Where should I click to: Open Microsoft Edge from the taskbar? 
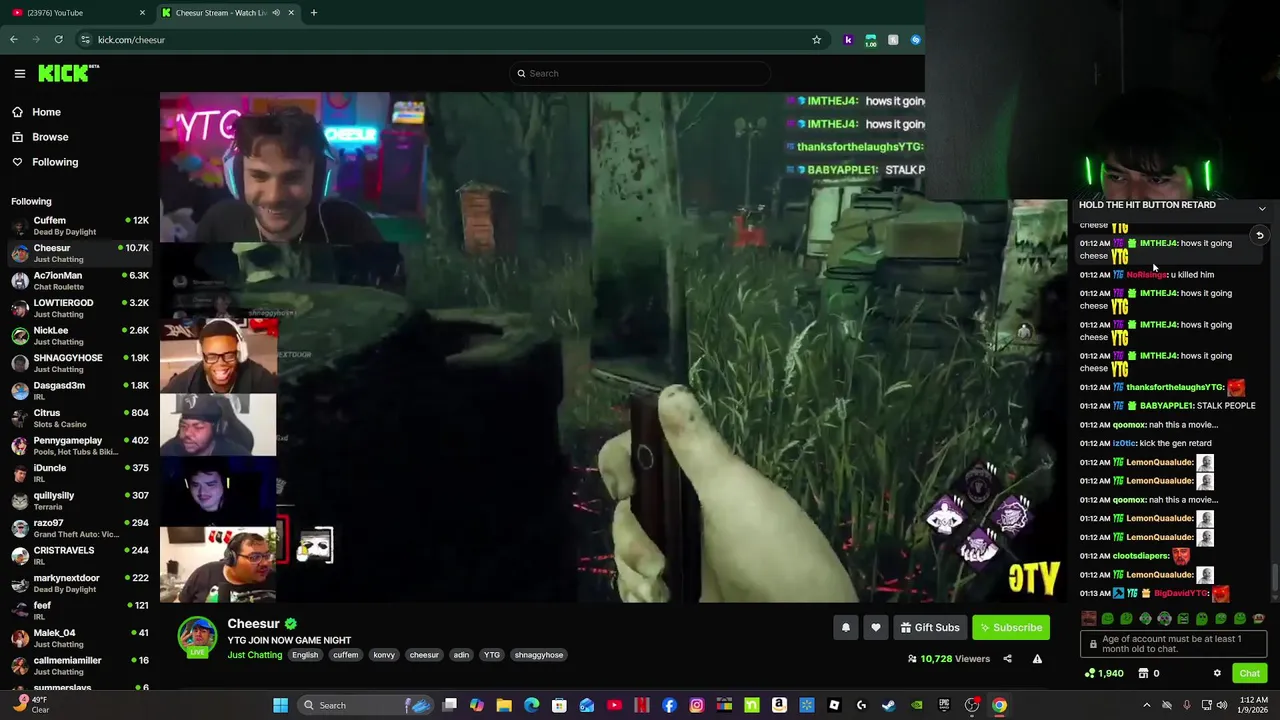click(x=532, y=705)
